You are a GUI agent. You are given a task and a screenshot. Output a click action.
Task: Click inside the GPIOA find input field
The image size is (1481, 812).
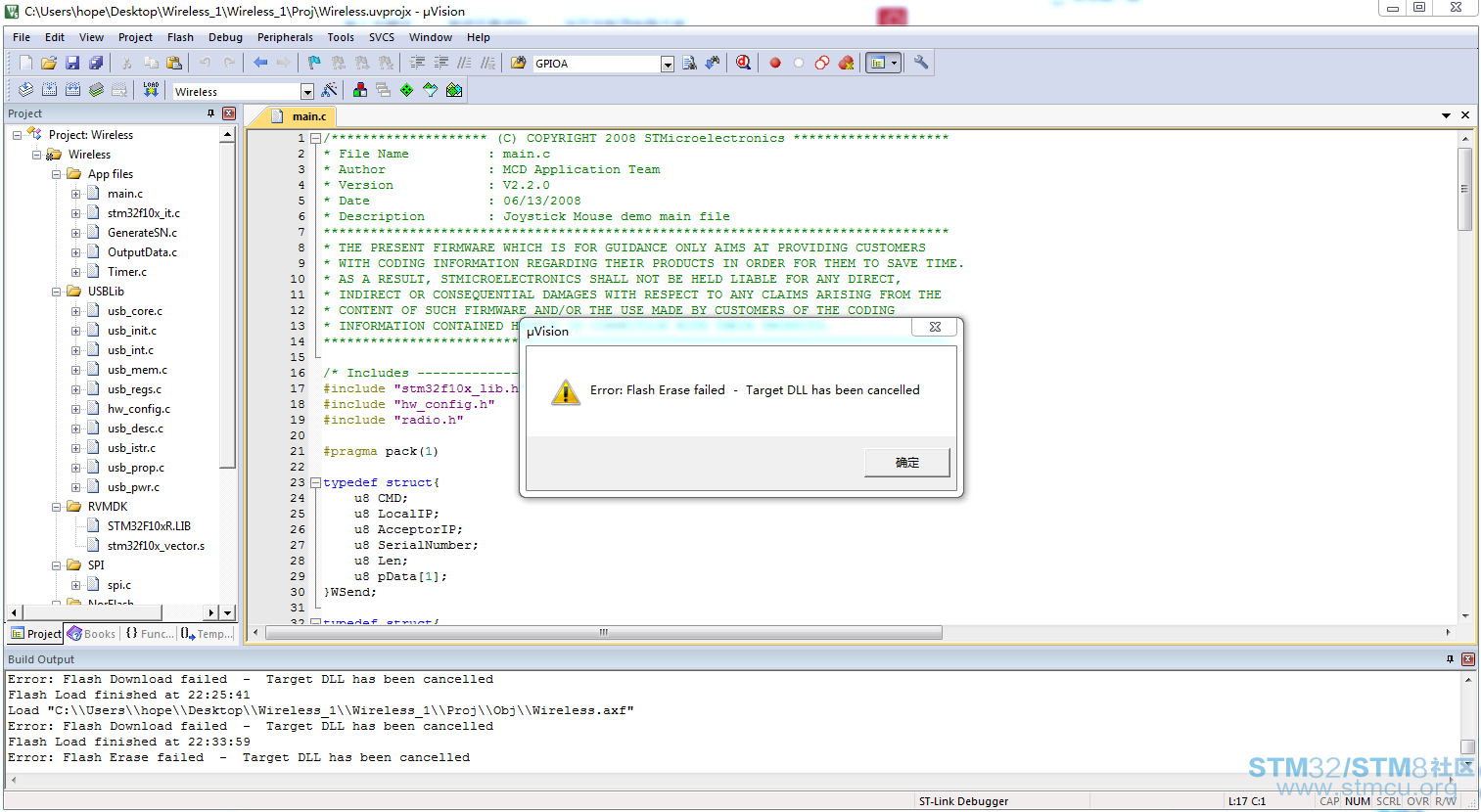pyautogui.click(x=596, y=64)
